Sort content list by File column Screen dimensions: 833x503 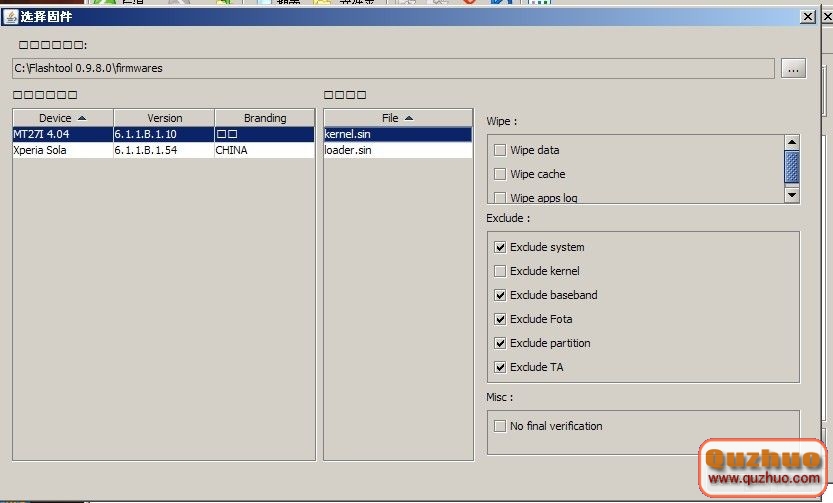[x=397, y=118]
